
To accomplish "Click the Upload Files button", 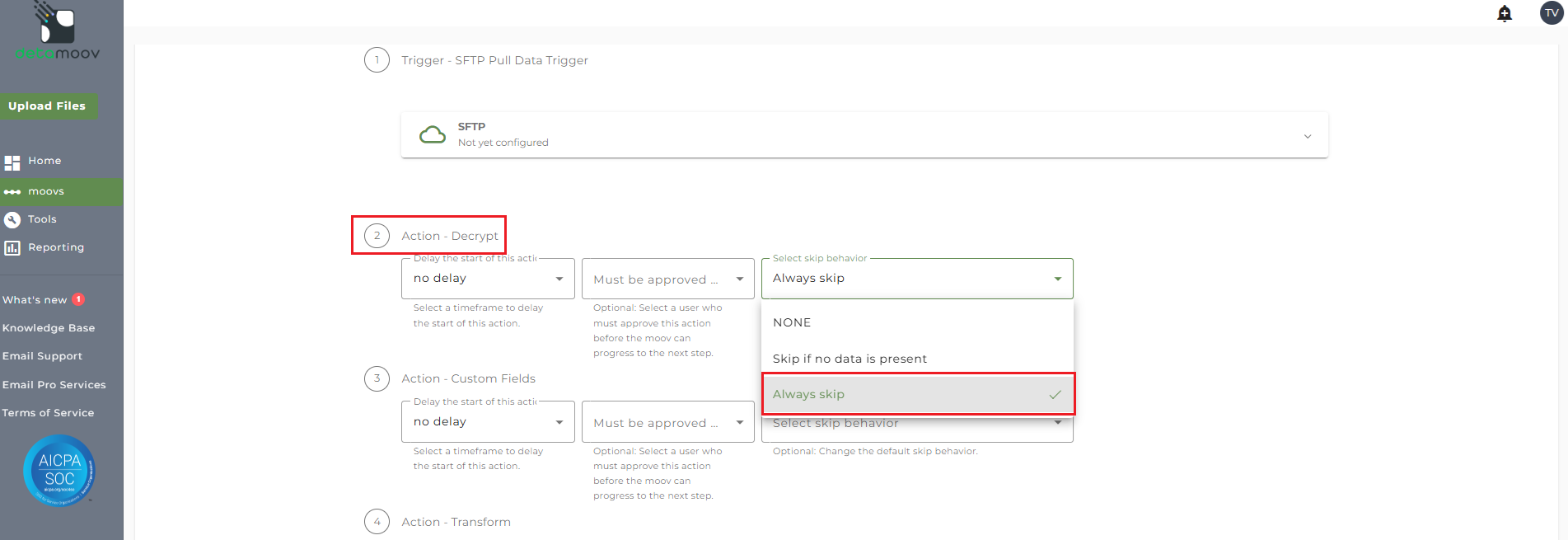I will pyautogui.click(x=47, y=106).
